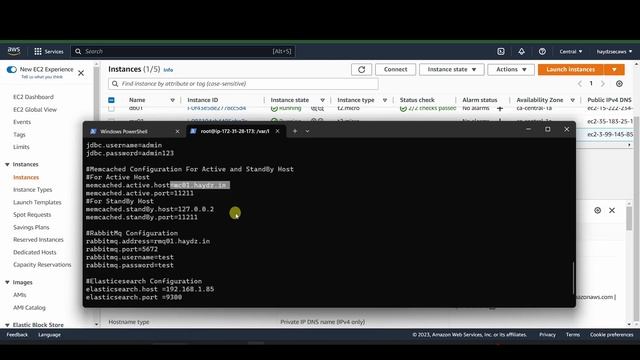Focus the AWS top Search box
This screenshot has width=640, height=360.
pos(183,51)
